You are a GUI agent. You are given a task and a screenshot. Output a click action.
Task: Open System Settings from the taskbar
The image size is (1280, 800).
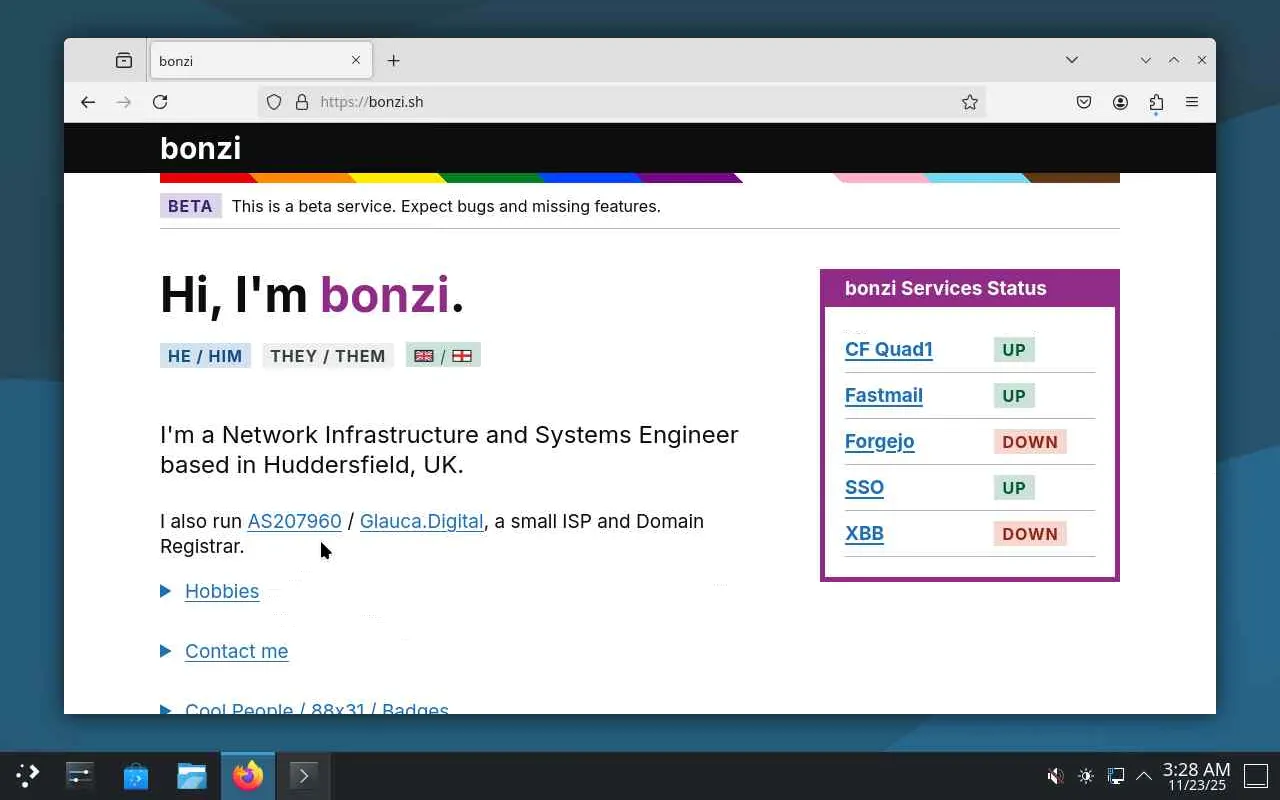coord(80,775)
